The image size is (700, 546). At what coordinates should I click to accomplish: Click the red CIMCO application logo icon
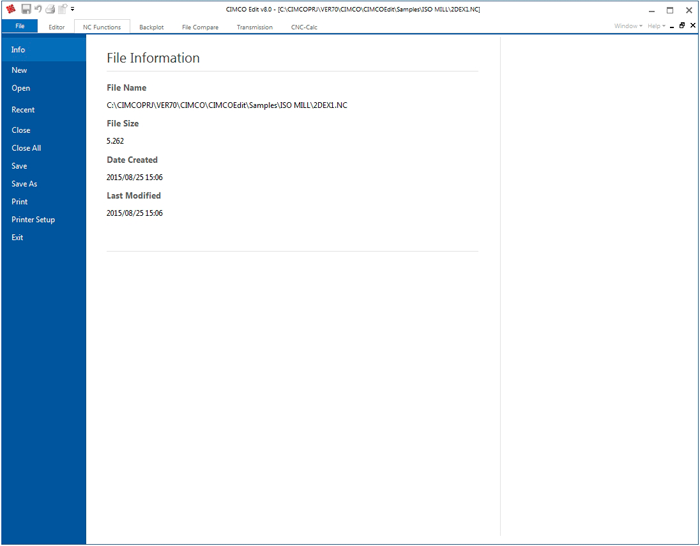(11, 9)
